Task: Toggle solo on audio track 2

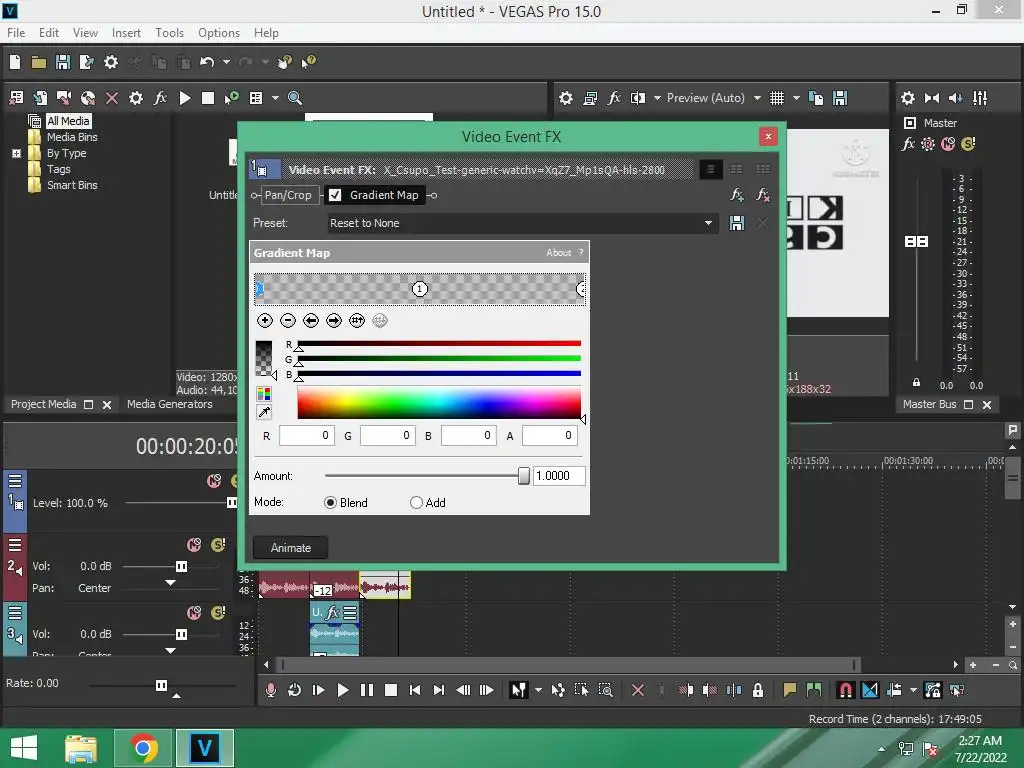Action: point(219,545)
